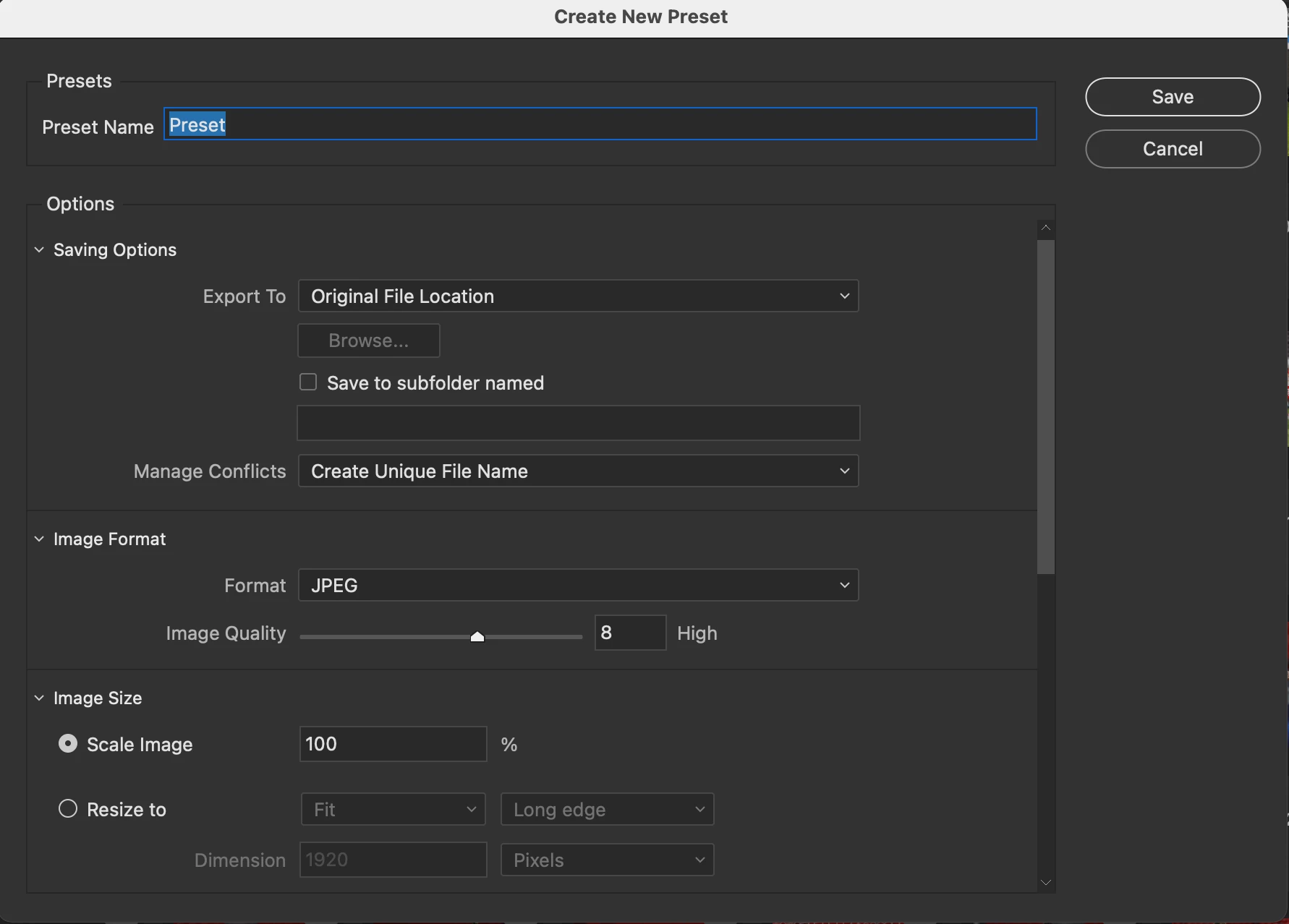Click the options panel vertical scrollbar thumb
1289x924 pixels.
tap(1046, 407)
